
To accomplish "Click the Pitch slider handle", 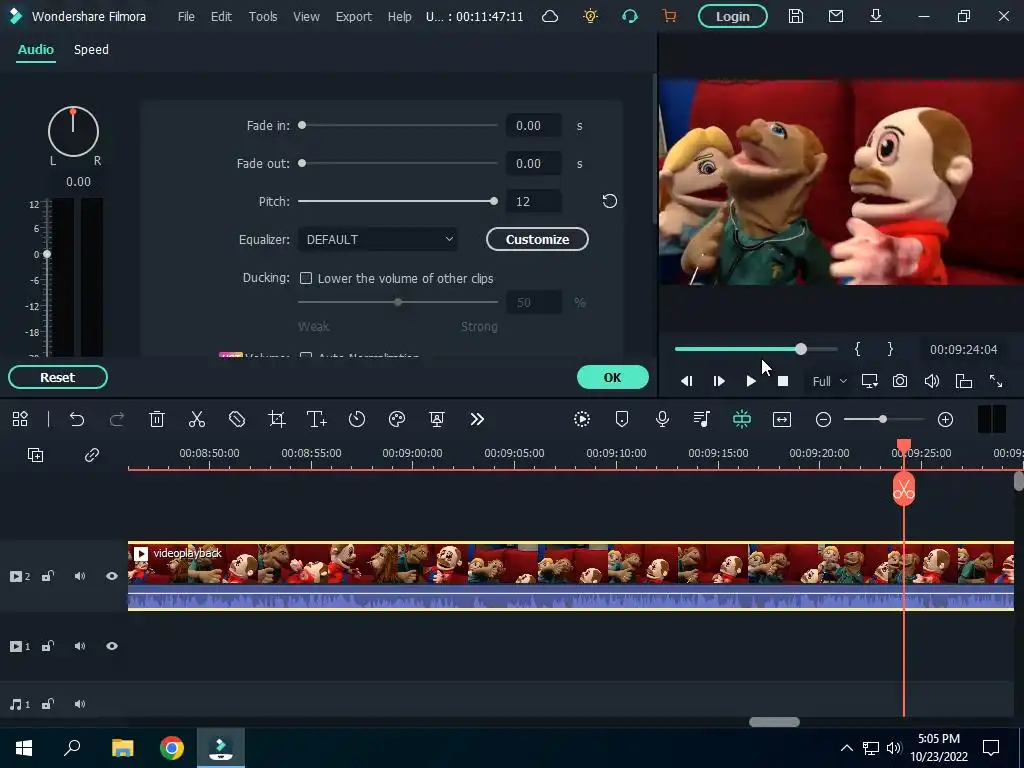I will [494, 201].
